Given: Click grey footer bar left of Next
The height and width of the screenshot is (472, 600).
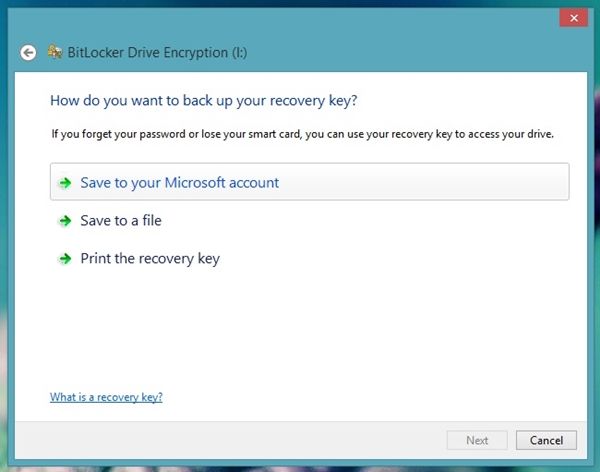Looking at the screenshot, I should point(230,440).
